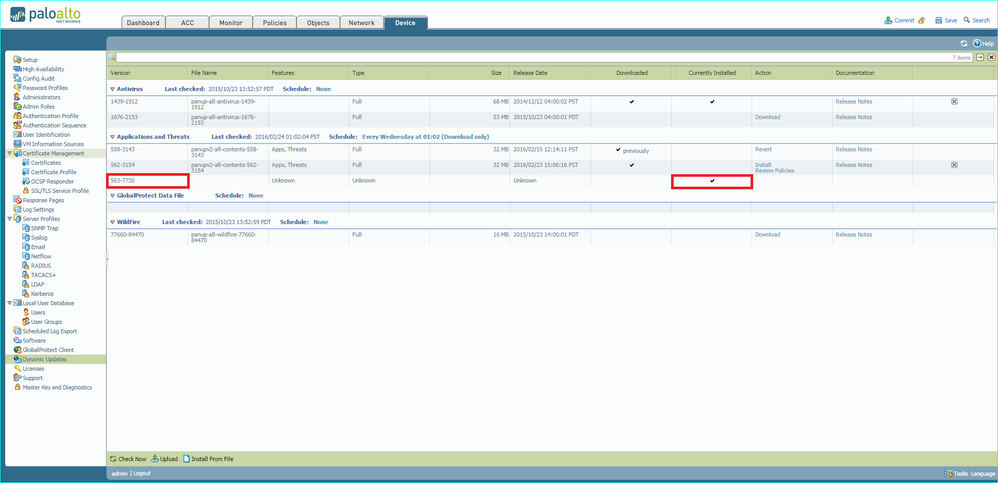Open the Monitor tab

230,22
